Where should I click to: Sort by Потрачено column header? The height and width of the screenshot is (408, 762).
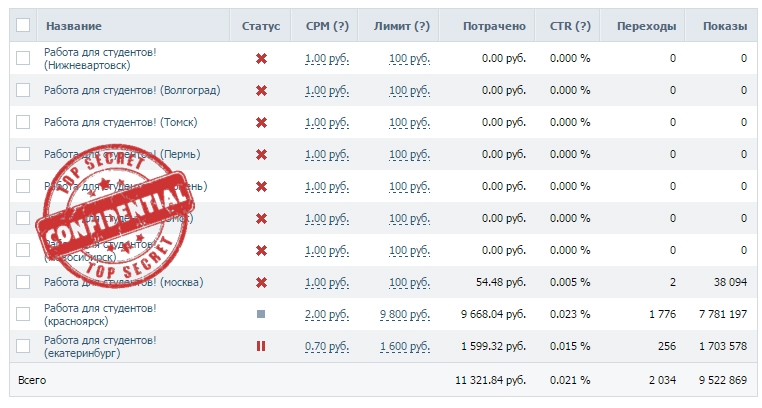pos(490,26)
